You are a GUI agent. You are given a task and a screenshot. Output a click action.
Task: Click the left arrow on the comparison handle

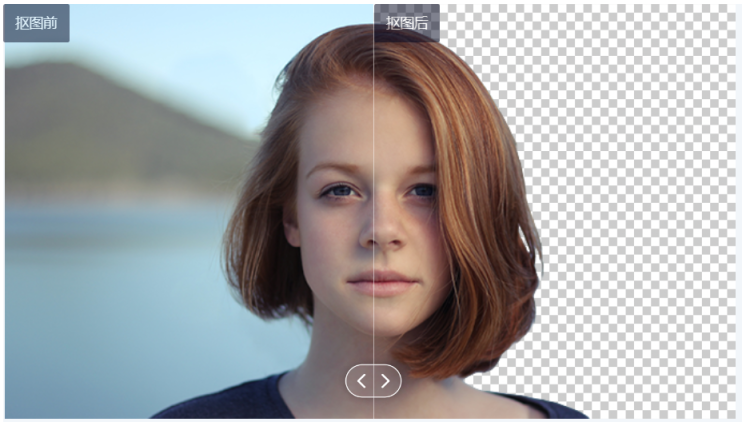tap(362, 380)
